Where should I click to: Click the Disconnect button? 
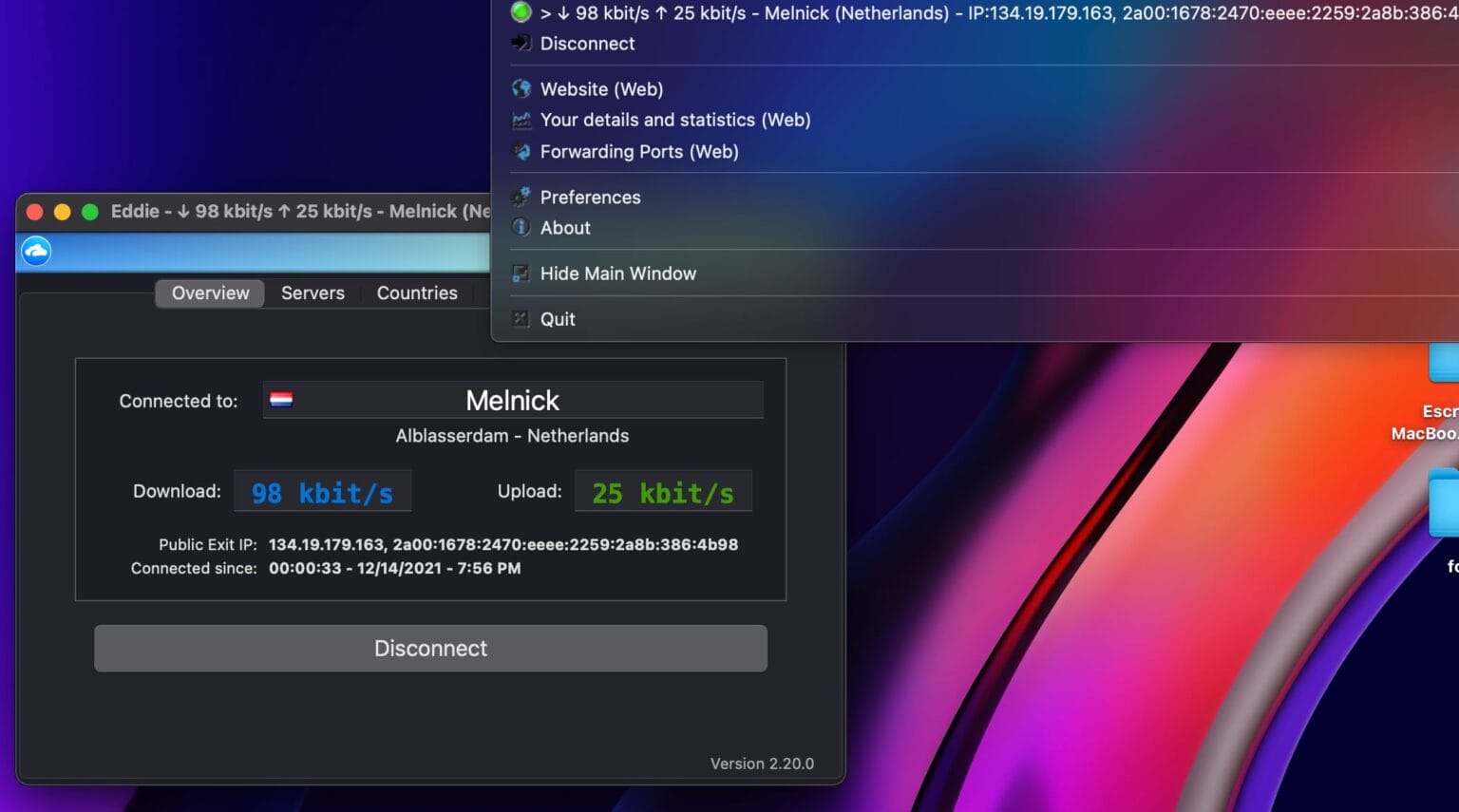click(430, 648)
